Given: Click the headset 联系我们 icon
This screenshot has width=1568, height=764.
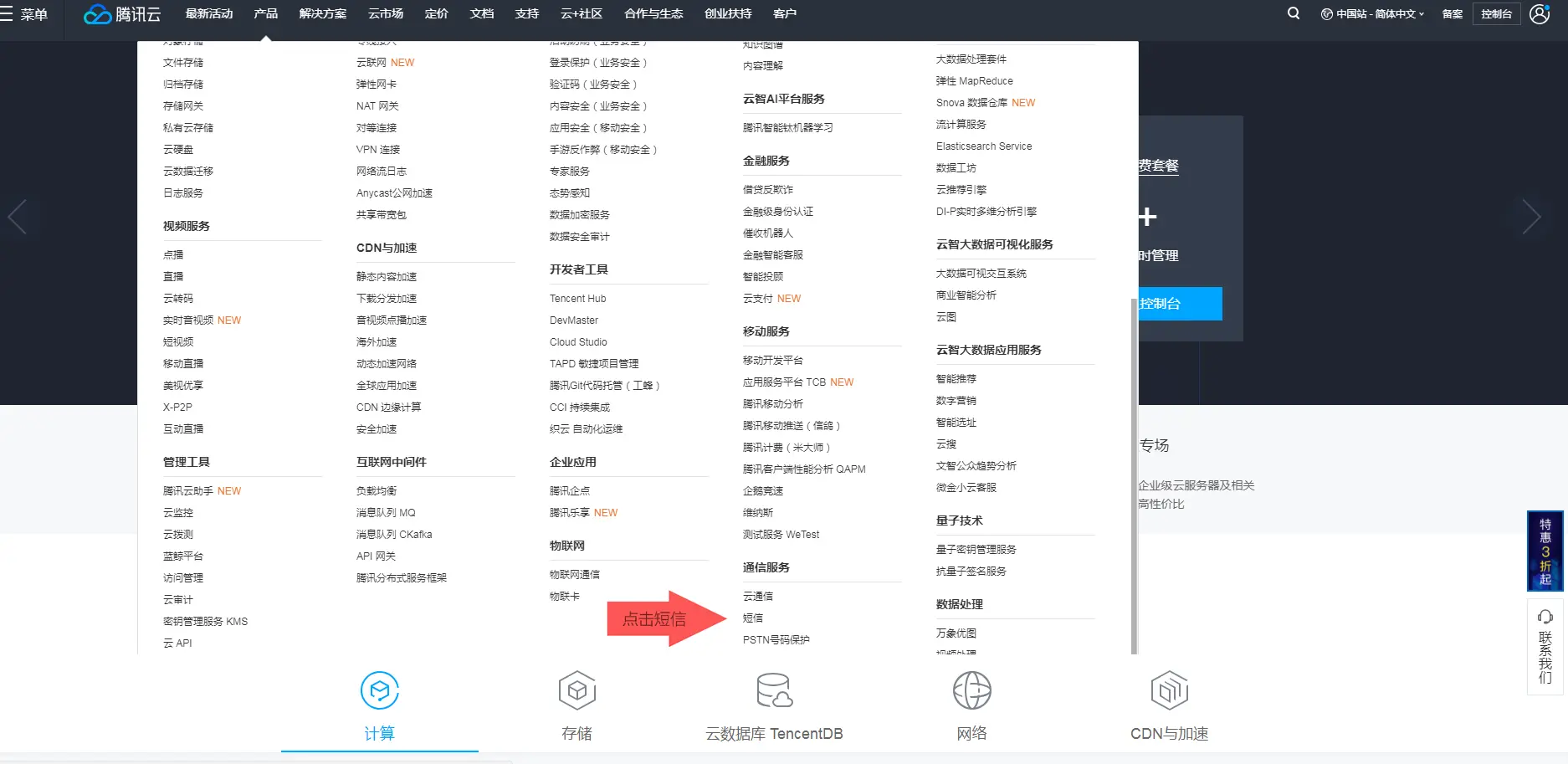Looking at the screenshot, I should tap(1545, 617).
